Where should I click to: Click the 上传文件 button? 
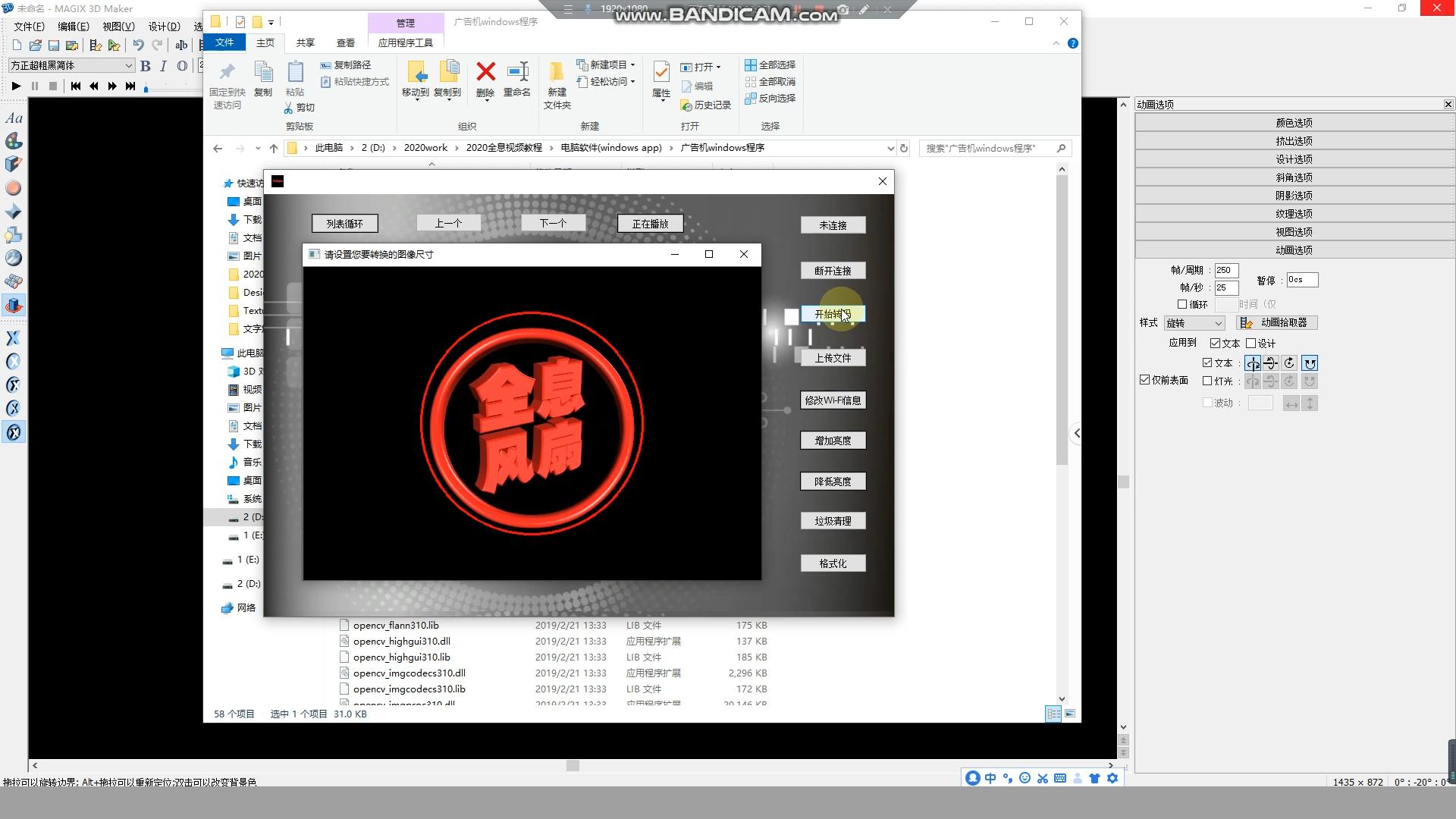tap(833, 358)
